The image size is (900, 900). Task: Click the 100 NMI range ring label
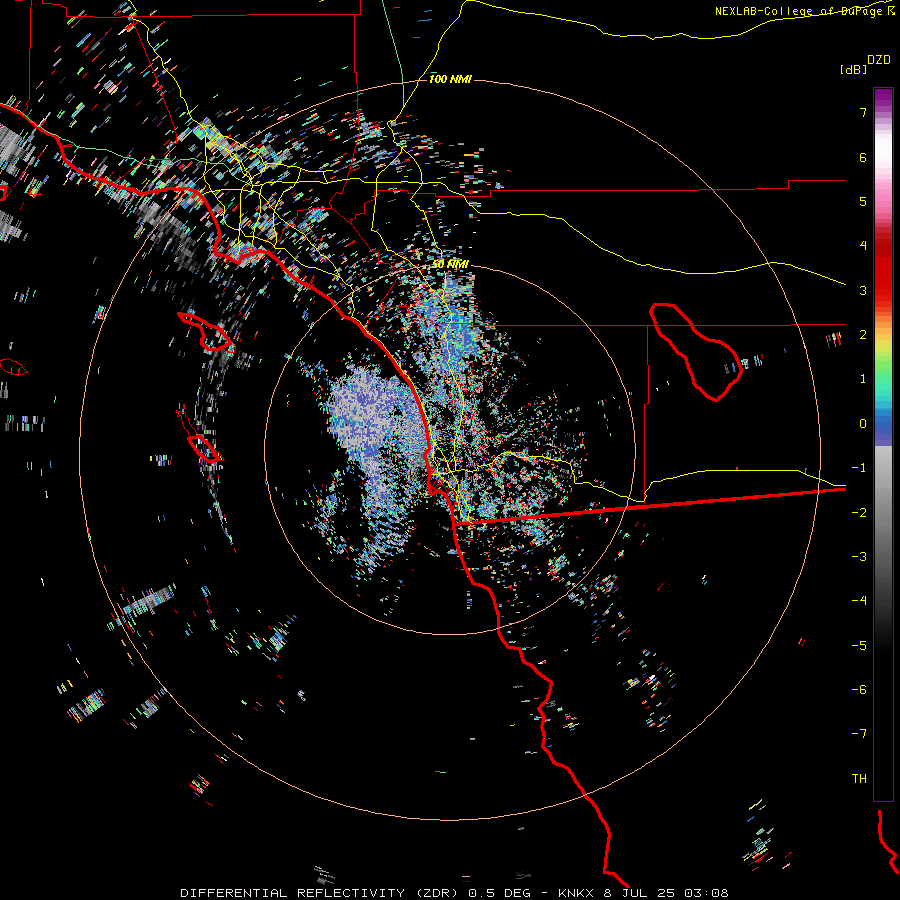coord(450,79)
